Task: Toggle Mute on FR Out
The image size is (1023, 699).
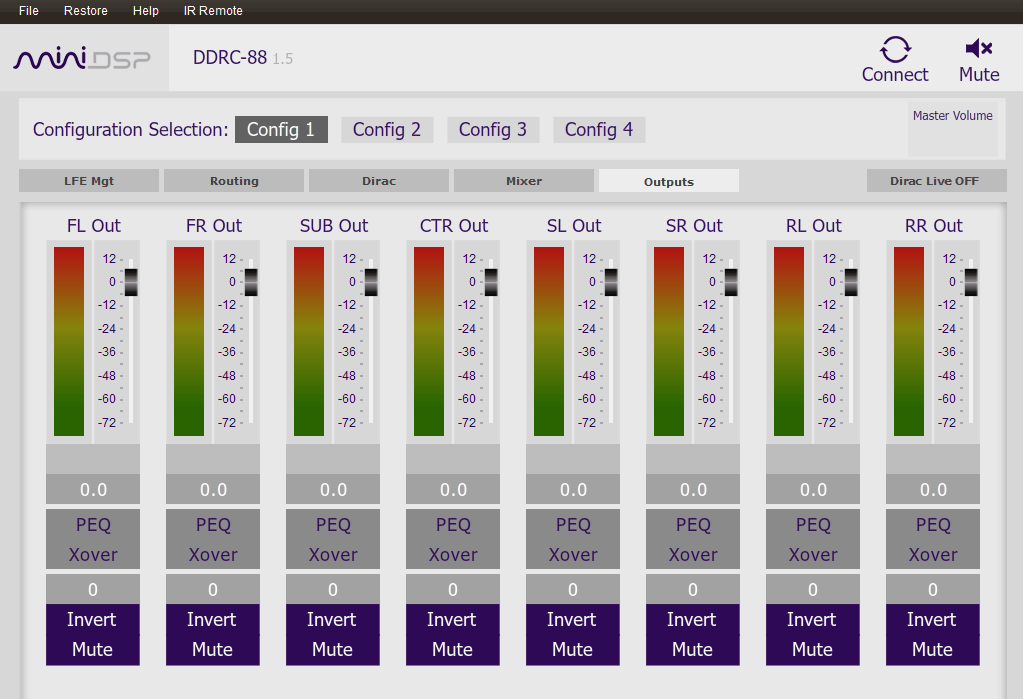Action: pyautogui.click(x=213, y=650)
